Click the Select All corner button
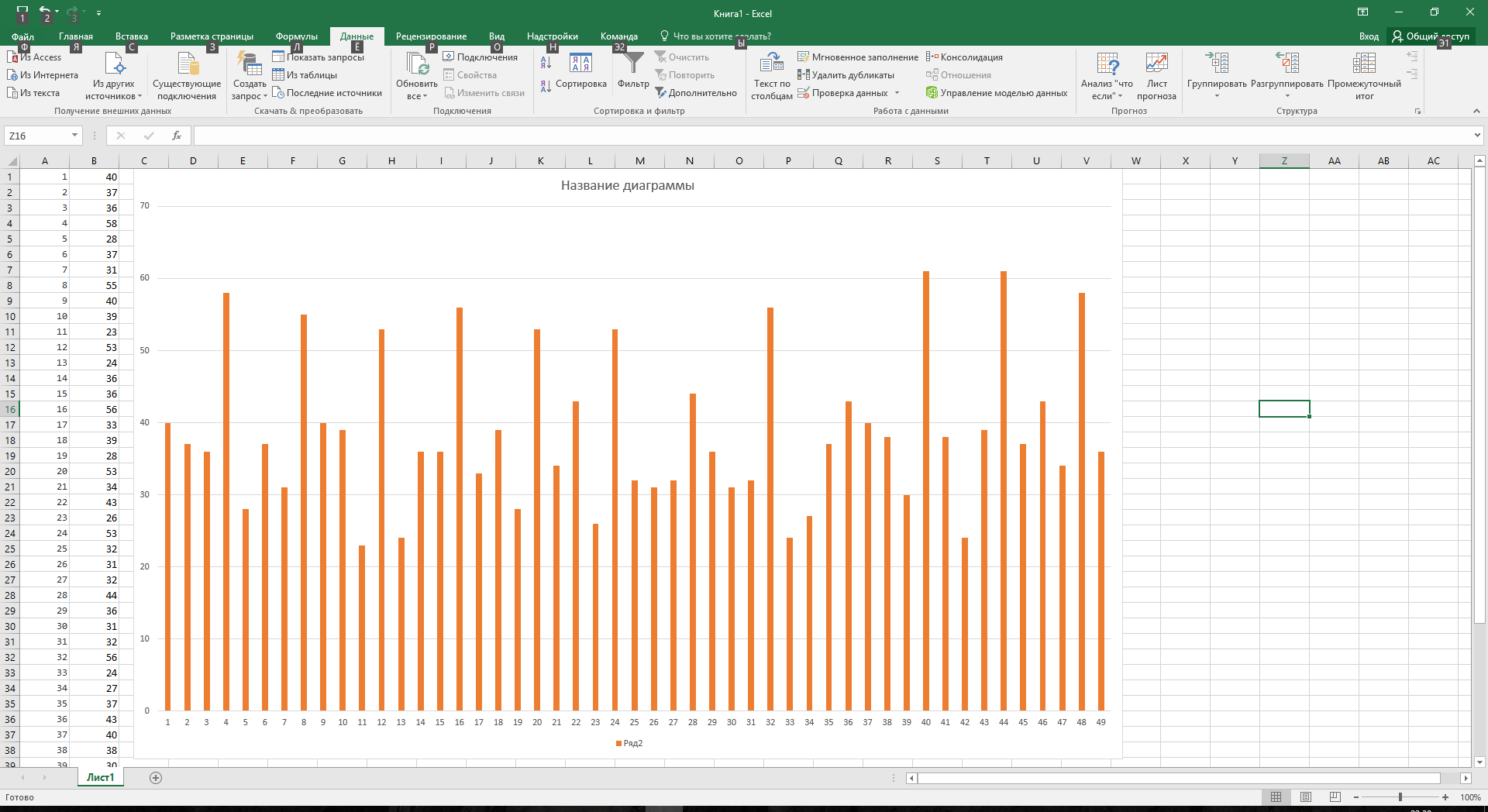The height and width of the screenshot is (812, 1488). [x=10, y=161]
